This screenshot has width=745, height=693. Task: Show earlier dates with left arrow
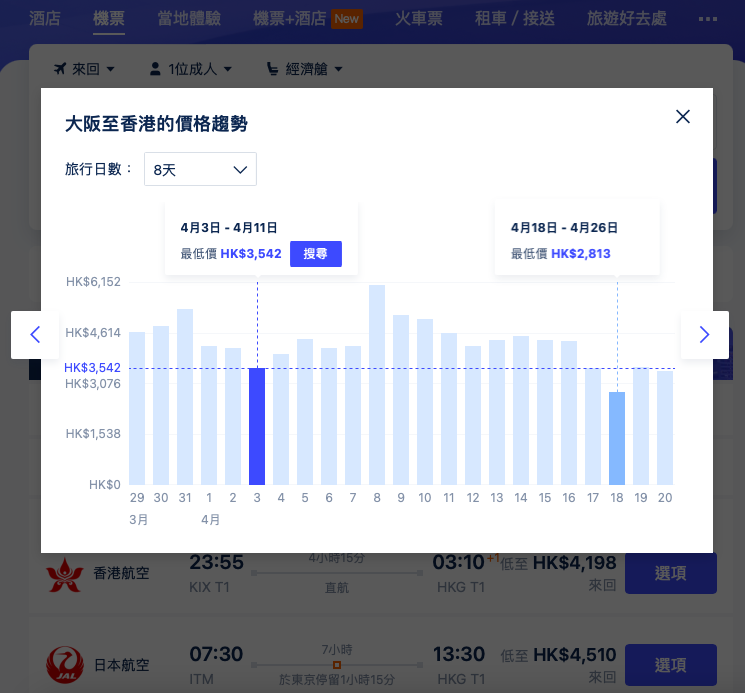pyautogui.click(x=35, y=335)
